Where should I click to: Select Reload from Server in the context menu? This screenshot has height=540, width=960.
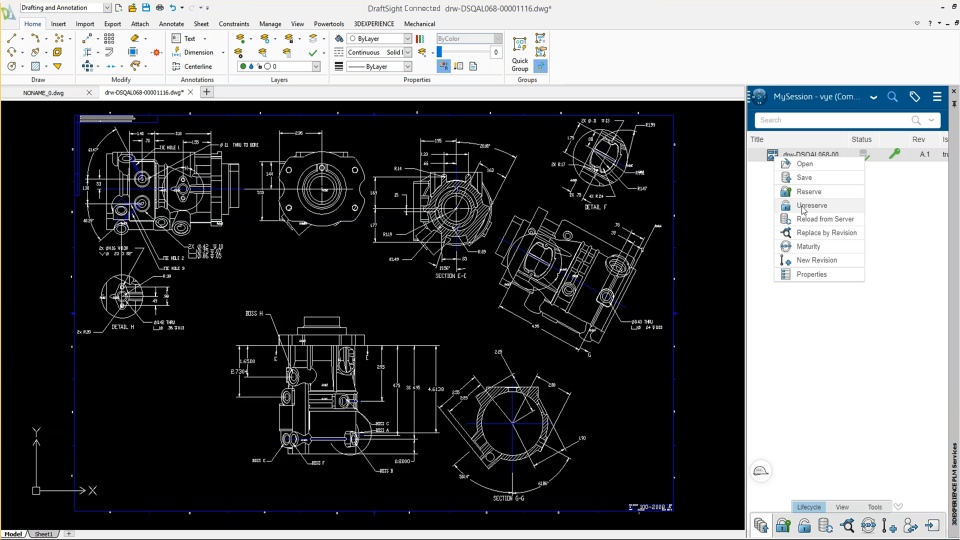[x=819, y=219]
